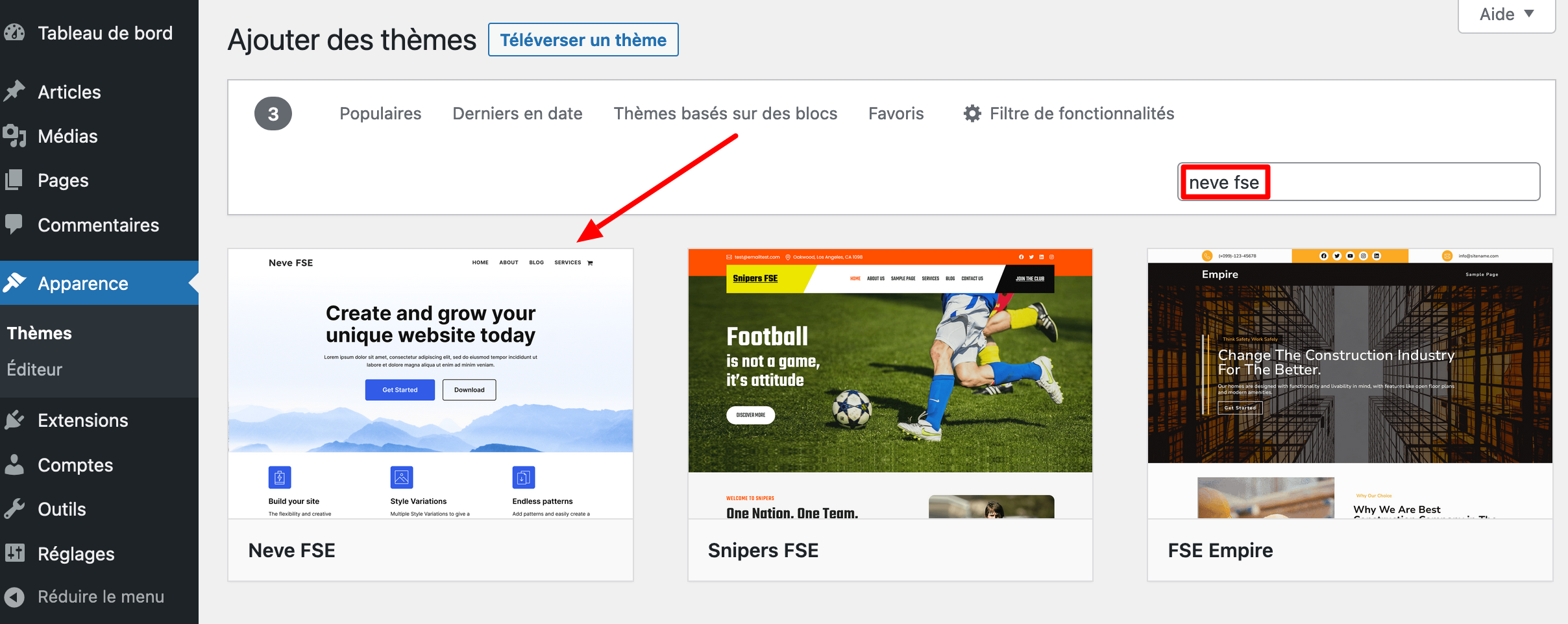Viewport: 1568px width, 624px height.
Task: Select the Outils wrench icon
Action: tap(16, 509)
